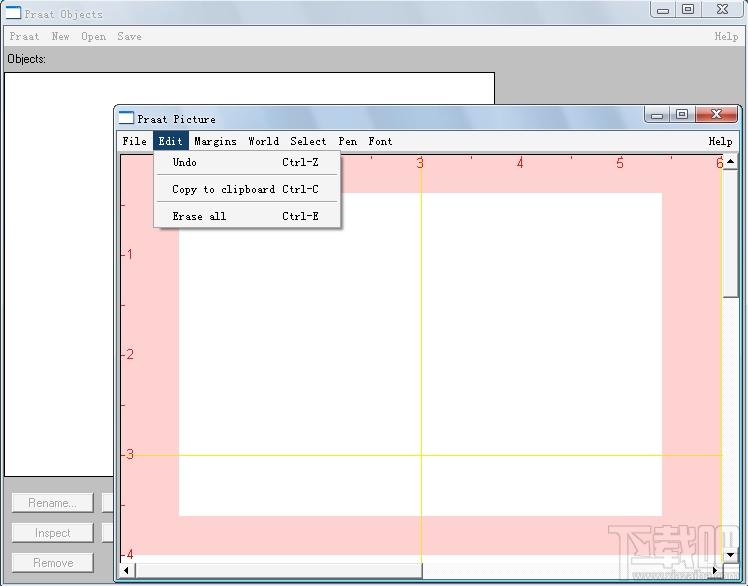Screen dimensions: 748x586
Task: Click horizontal scrollbar right arrow in Picture window
Action: (x=715, y=570)
